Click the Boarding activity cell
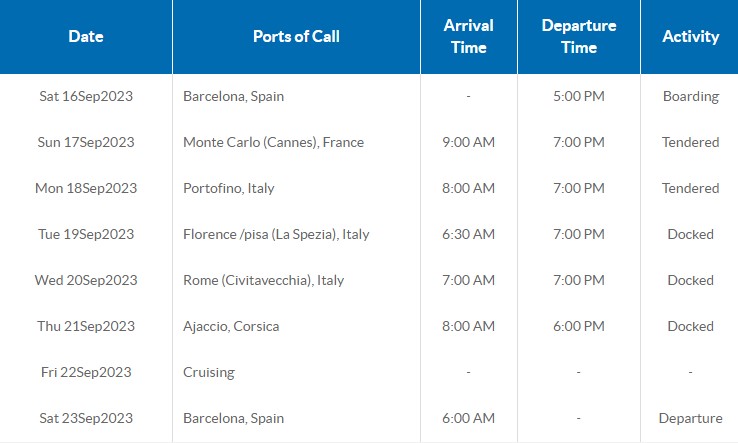The height and width of the screenshot is (443, 738). (x=690, y=96)
